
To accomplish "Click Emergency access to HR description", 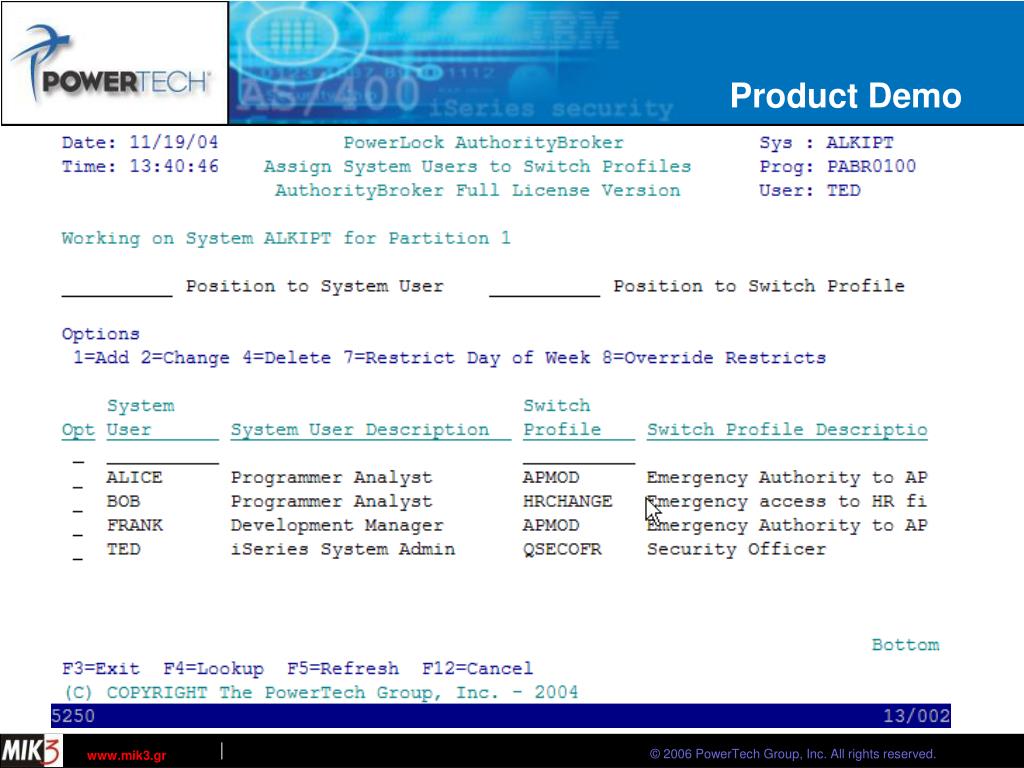I will (787, 502).
